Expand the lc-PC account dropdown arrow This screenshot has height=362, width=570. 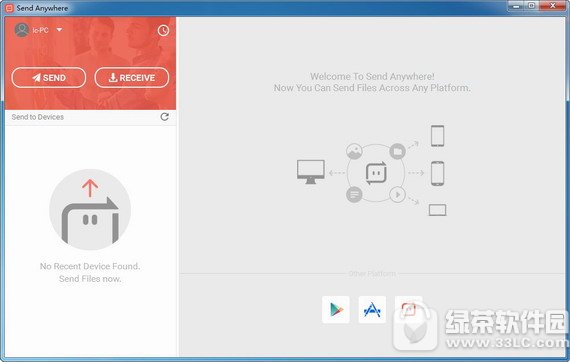coord(59,30)
